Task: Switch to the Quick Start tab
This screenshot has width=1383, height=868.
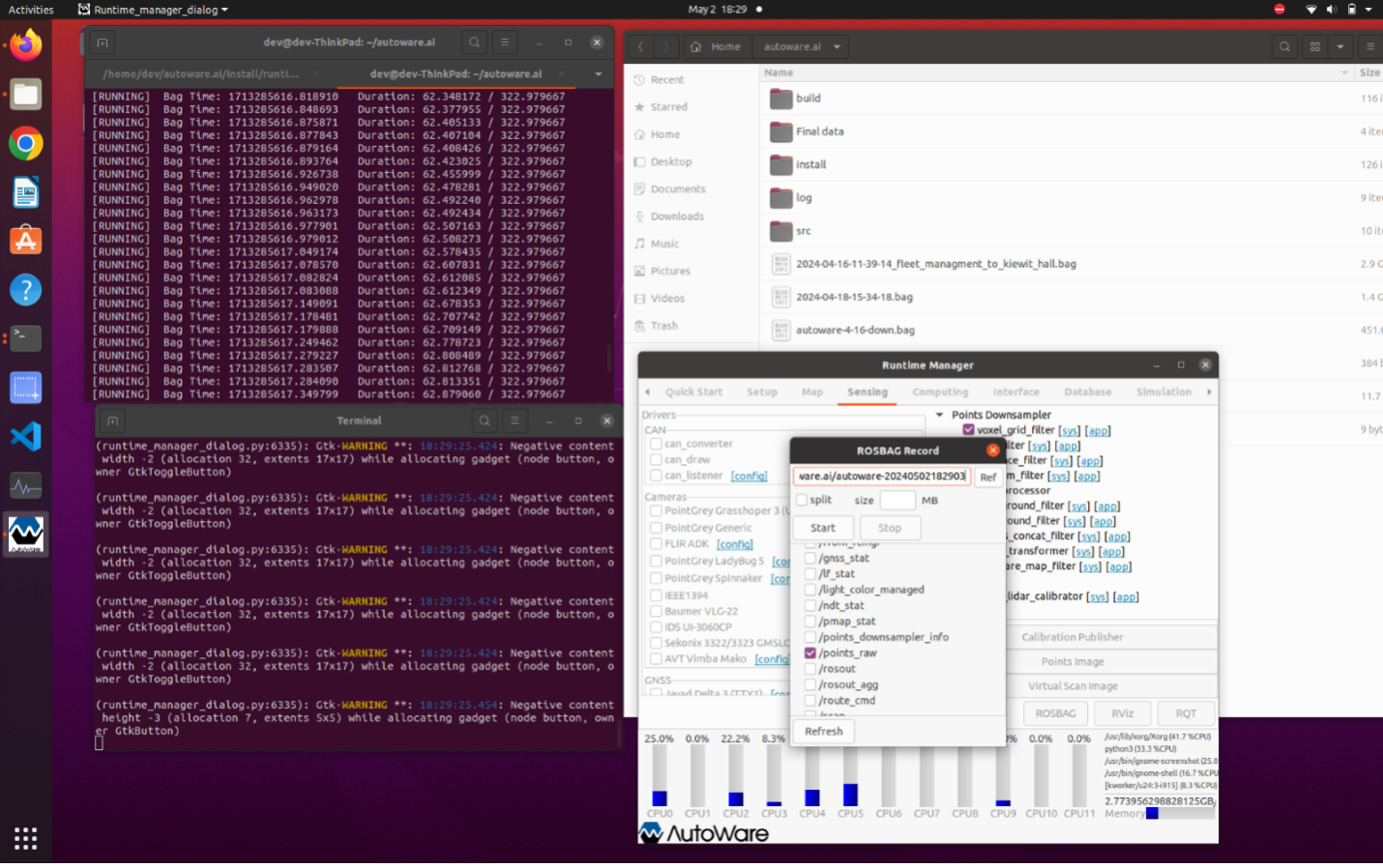Action: [693, 392]
